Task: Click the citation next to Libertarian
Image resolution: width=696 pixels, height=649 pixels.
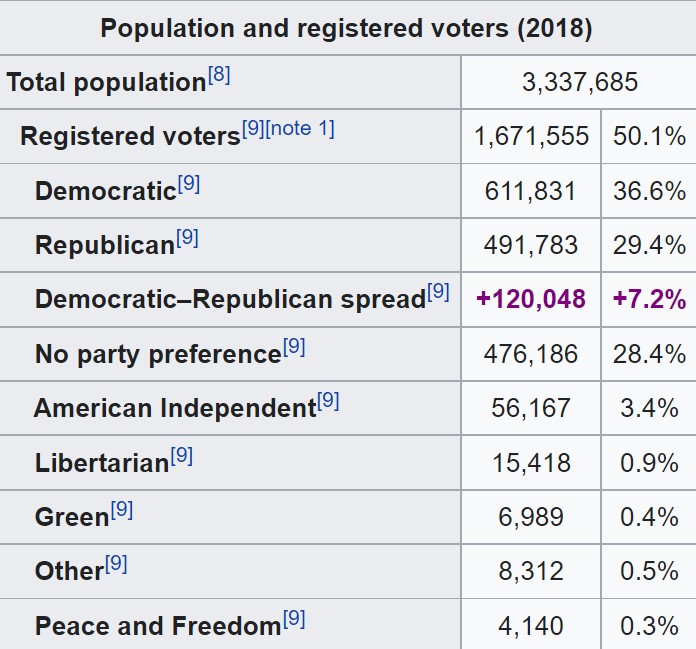Action: click(x=181, y=456)
